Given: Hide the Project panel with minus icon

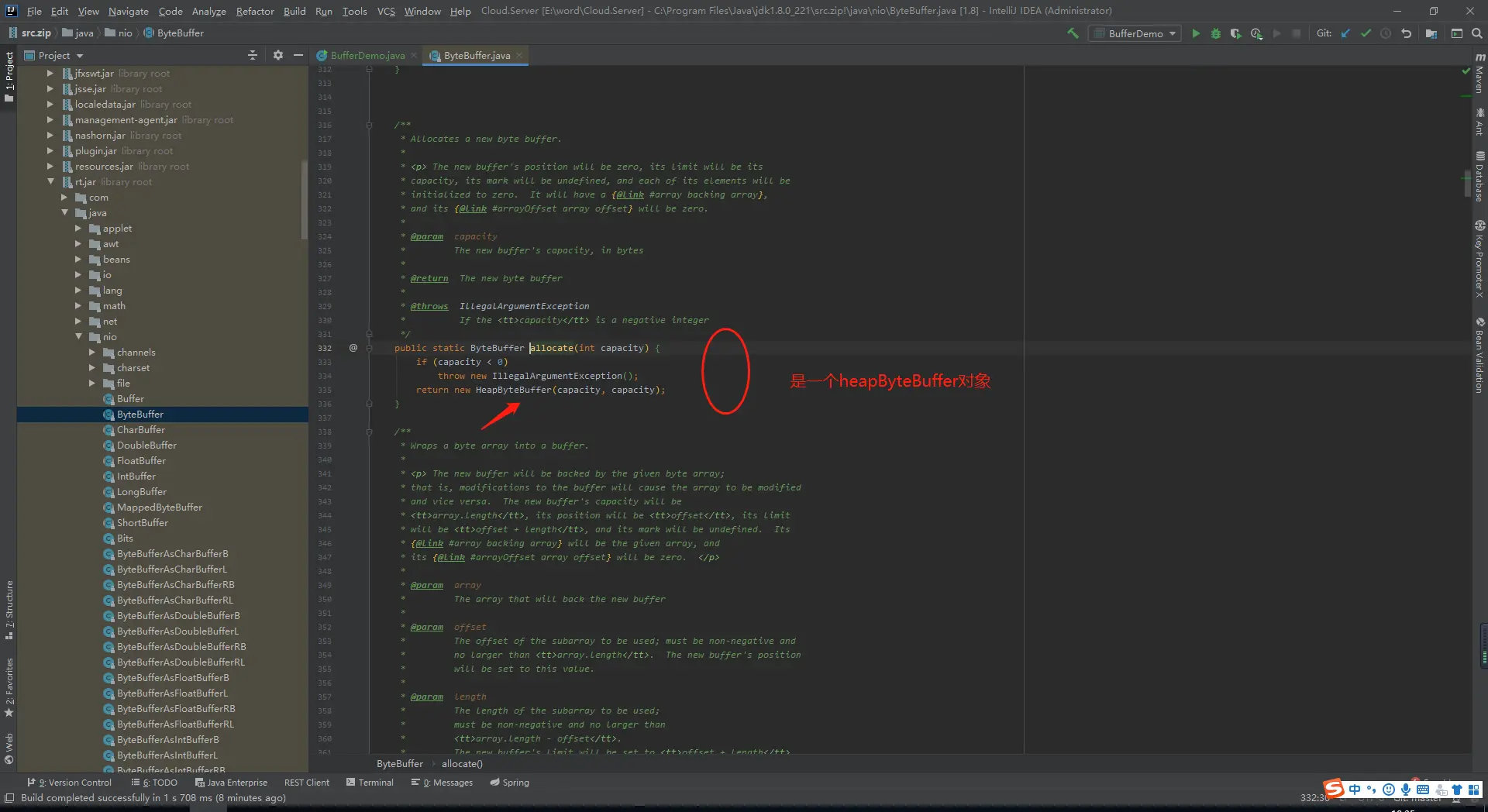Looking at the screenshot, I should (298, 55).
